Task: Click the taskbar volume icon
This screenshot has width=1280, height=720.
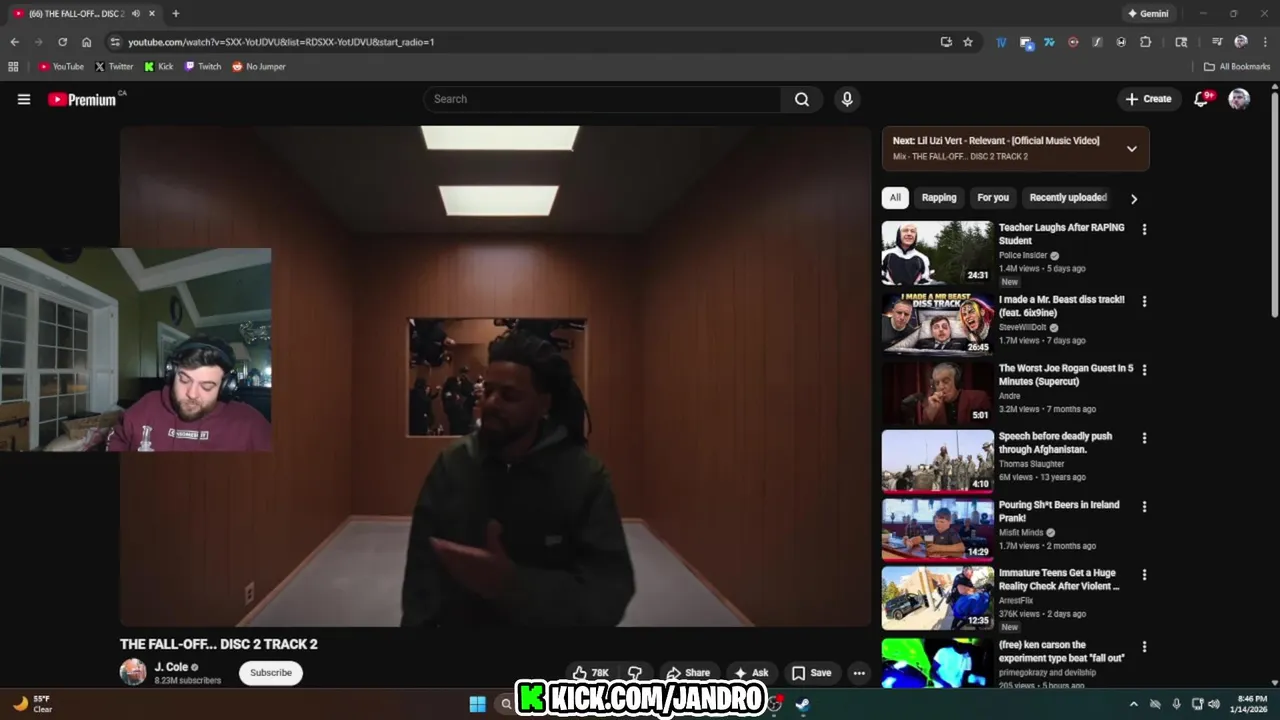Action: [1214, 704]
